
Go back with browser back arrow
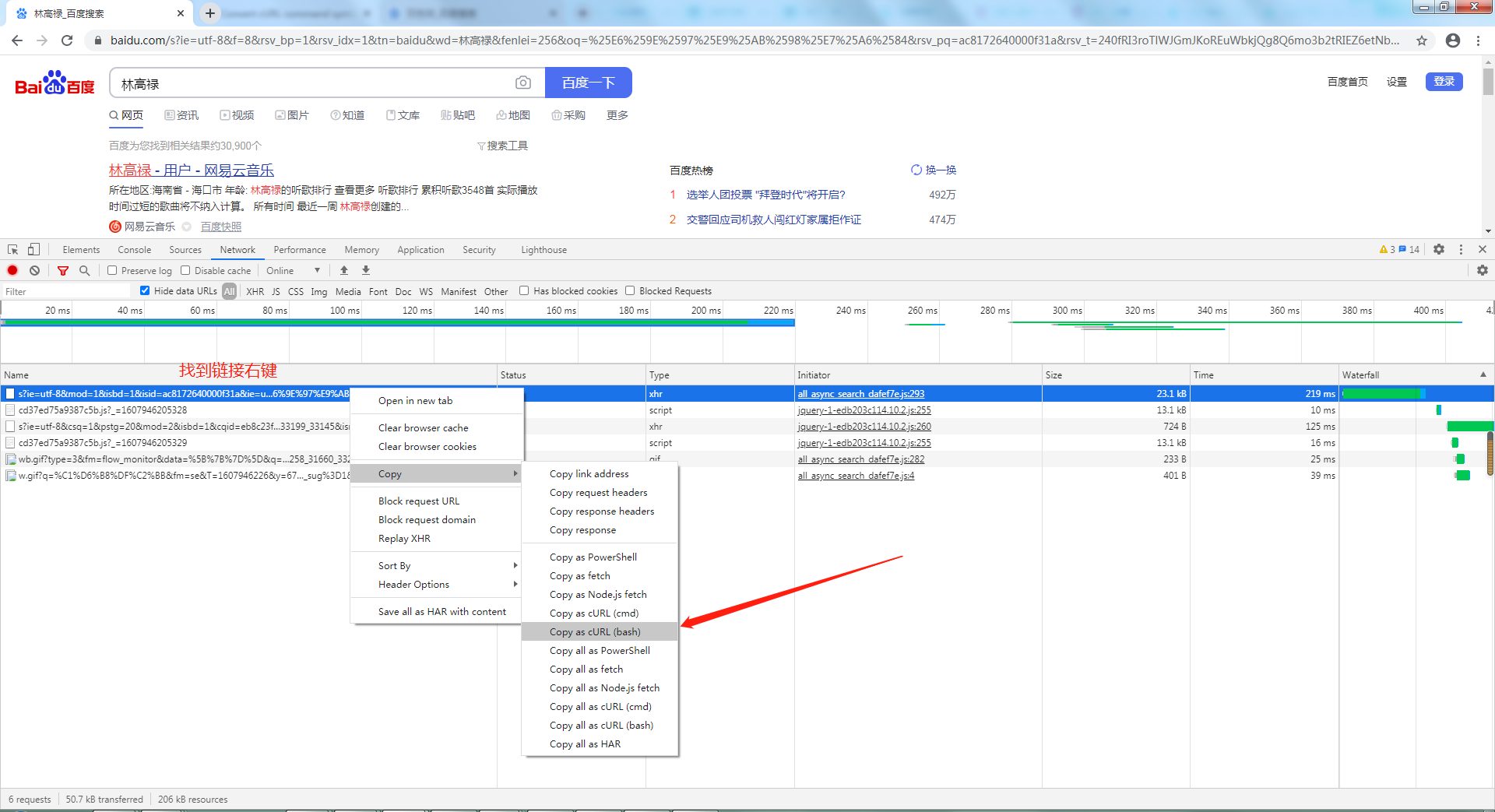[x=17, y=40]
